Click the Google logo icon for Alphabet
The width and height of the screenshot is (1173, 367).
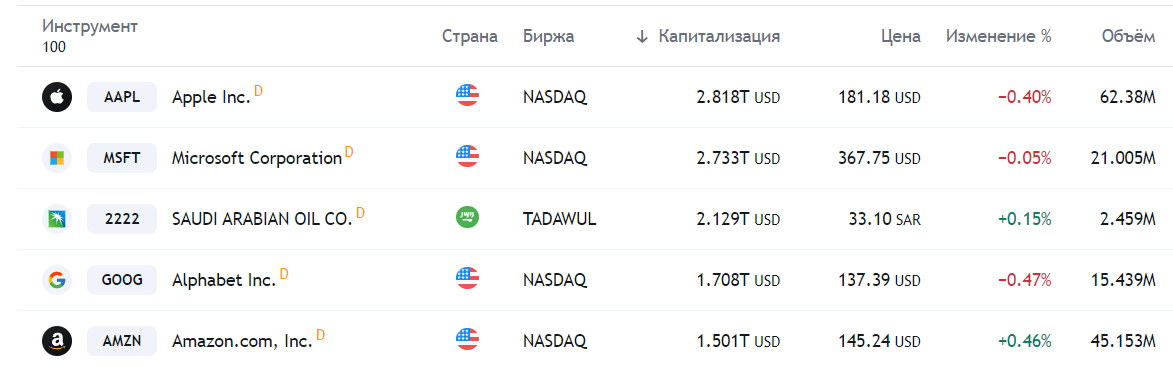click(x=57, y=280)
